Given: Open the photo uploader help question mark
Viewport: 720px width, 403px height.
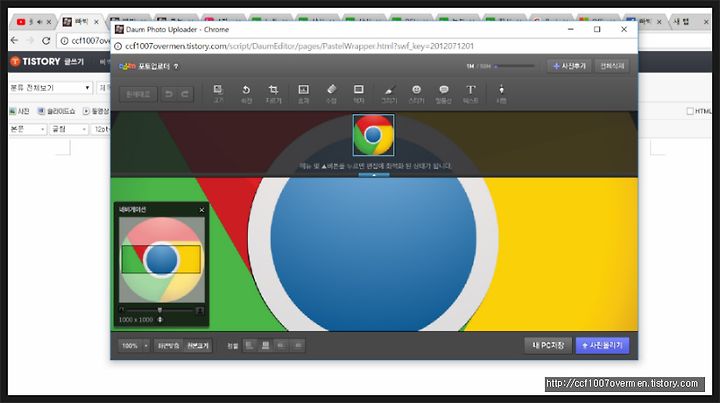Looking at the screenshot, I should pos(176,67).
